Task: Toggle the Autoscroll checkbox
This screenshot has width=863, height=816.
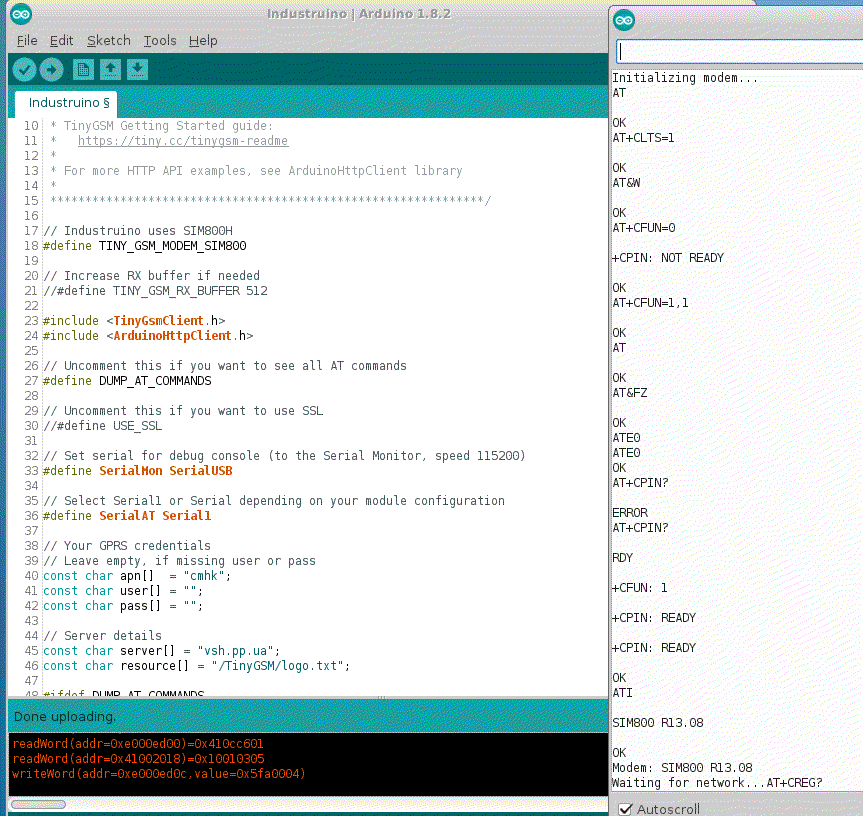Action: tap(625, 808)
